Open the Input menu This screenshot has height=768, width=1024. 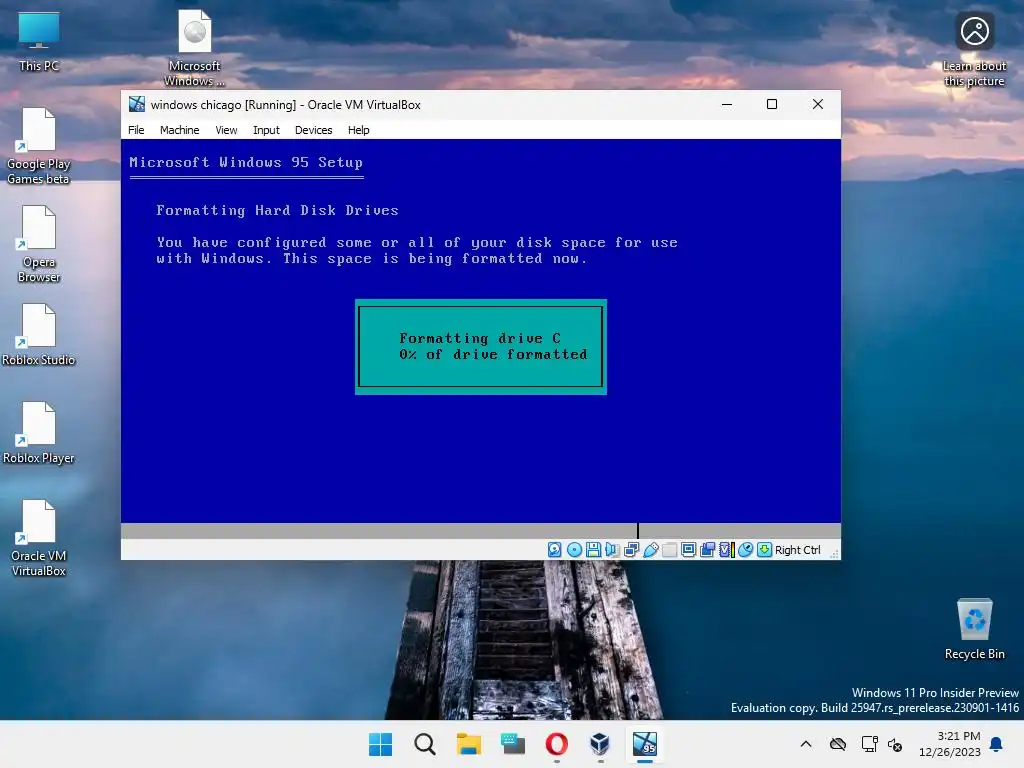click(x=266, y=130)
